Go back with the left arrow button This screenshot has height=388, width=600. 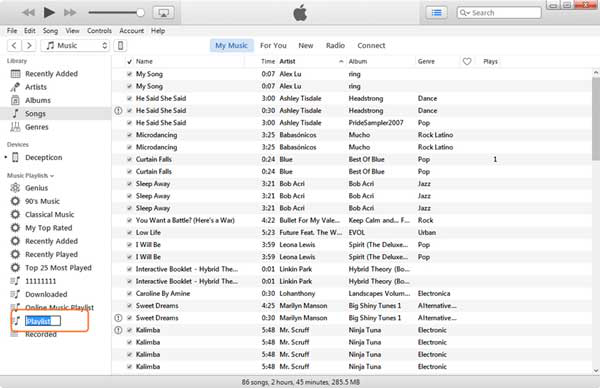click(x=14, y=46)
